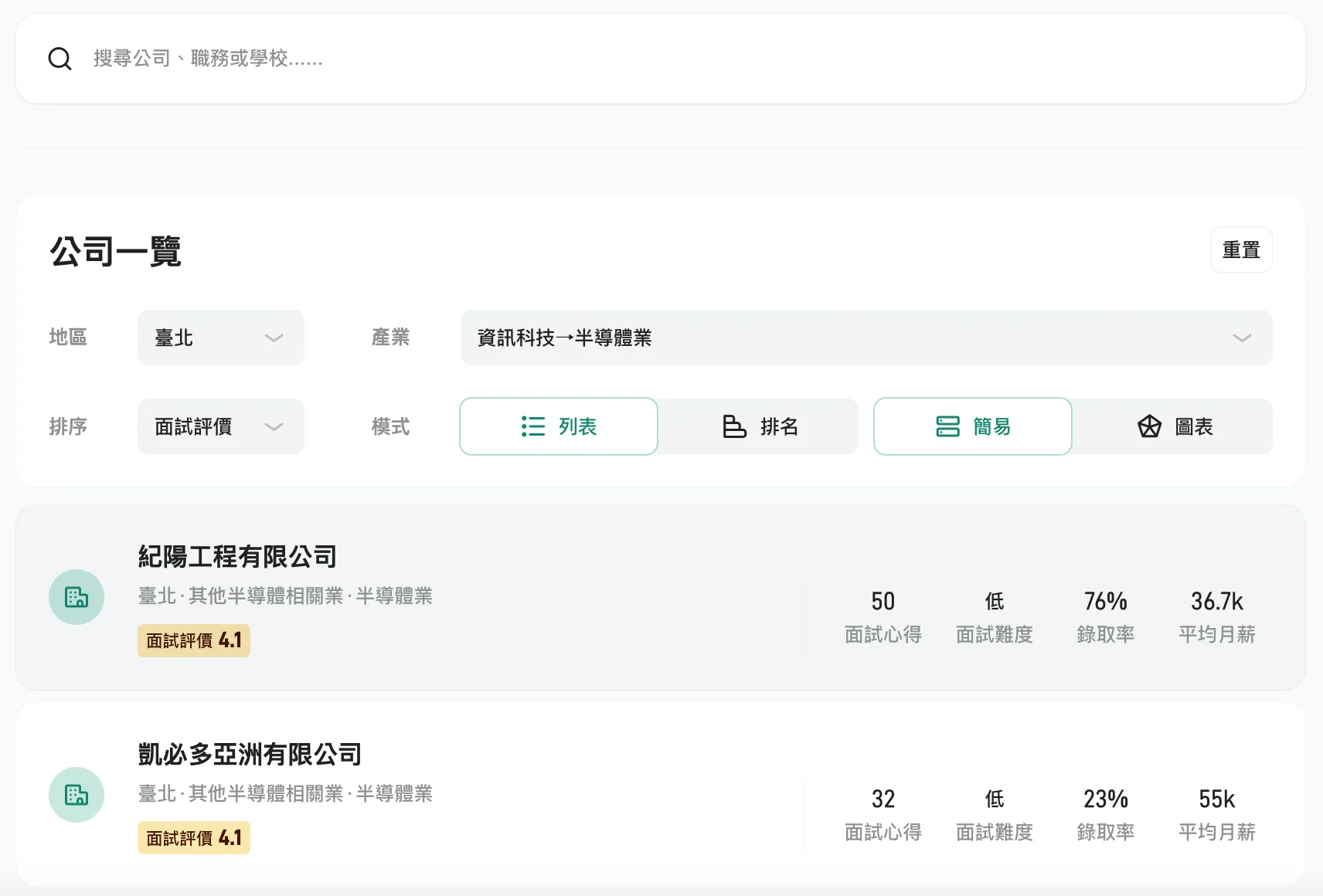Image resolution: width=1323 pixels, height=896 pixels.
Task: Click the 面試難度 低 stat for 凱必多亞洲
Action: pos(995,814)
